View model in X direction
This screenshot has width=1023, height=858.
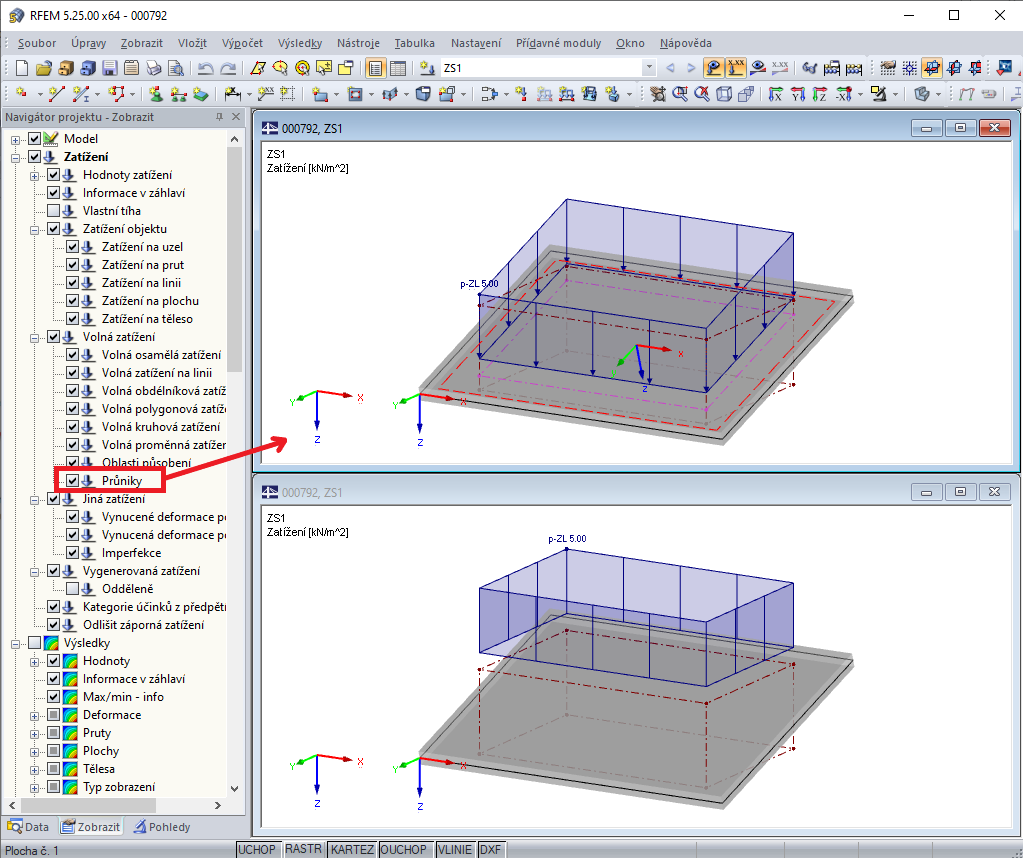click(x=775, y=94)
